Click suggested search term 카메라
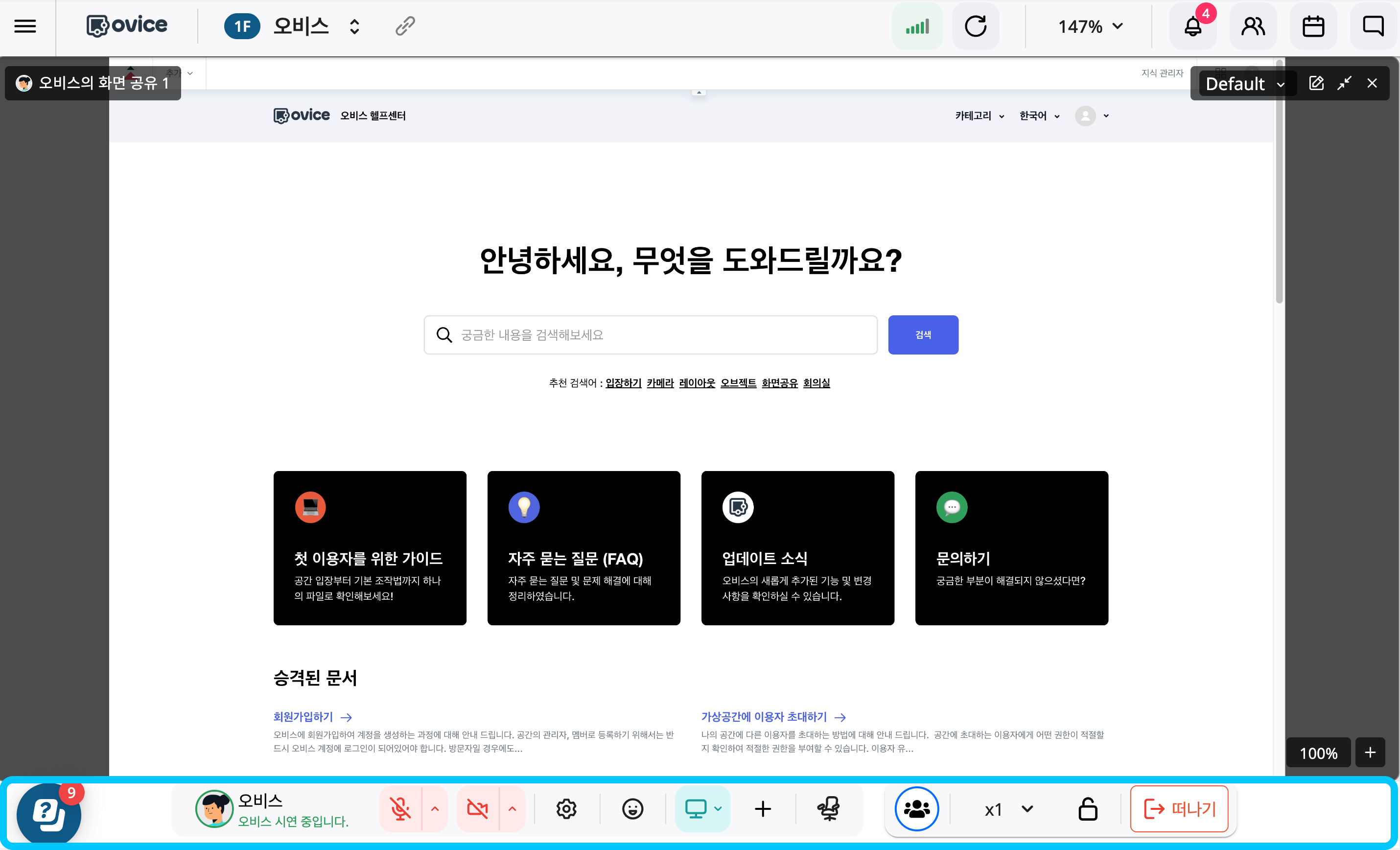Viewport: 1400px width, 850px height. click(660, 383)
